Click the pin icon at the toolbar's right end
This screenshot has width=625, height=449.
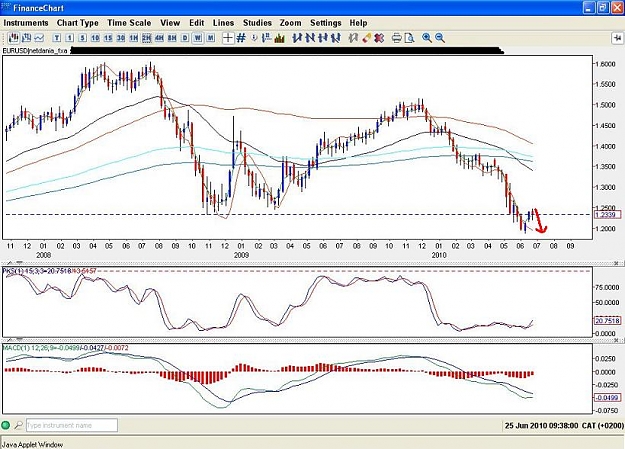[617, 38]
